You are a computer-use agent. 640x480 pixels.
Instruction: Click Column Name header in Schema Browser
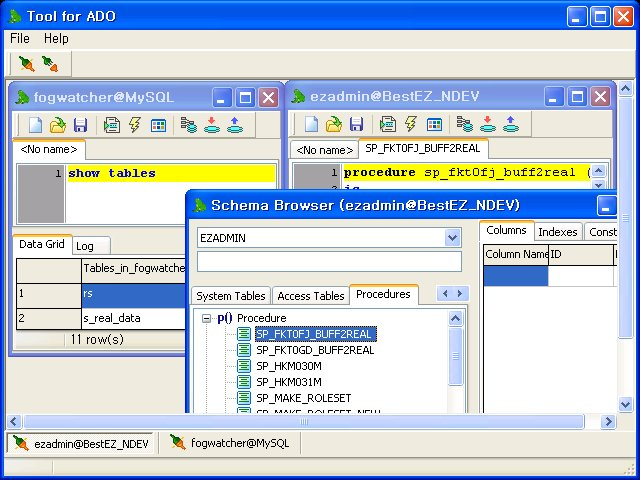[x=516, y=254]
